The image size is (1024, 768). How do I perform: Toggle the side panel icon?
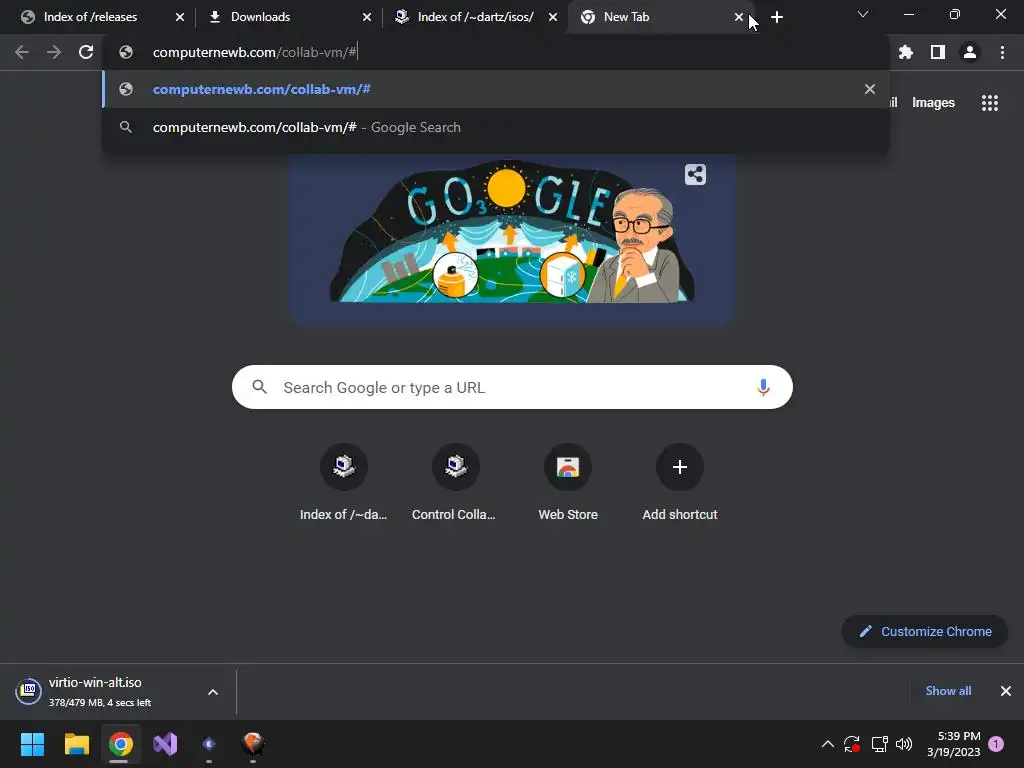tap(938, 52)
